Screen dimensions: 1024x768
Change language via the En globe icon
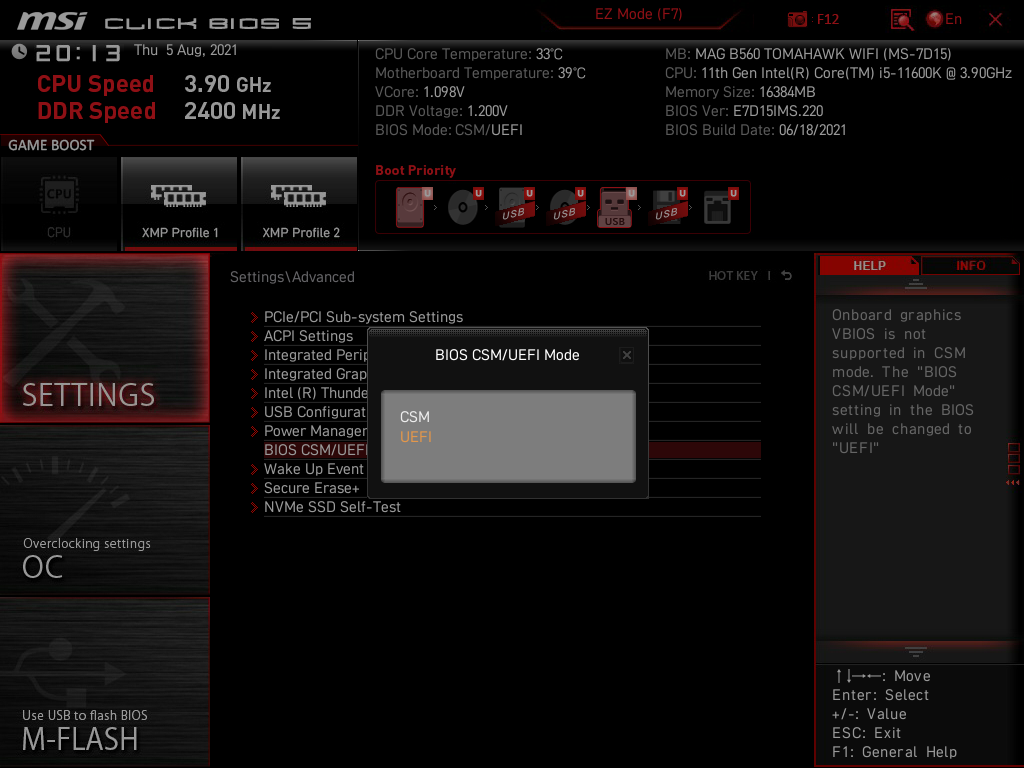pos(944,20)
